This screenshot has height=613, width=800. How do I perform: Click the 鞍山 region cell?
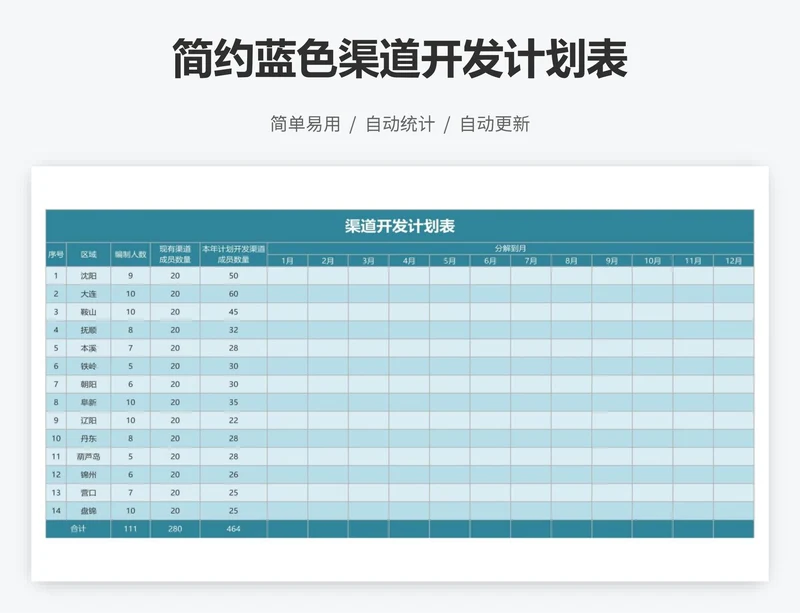point(88,312)
